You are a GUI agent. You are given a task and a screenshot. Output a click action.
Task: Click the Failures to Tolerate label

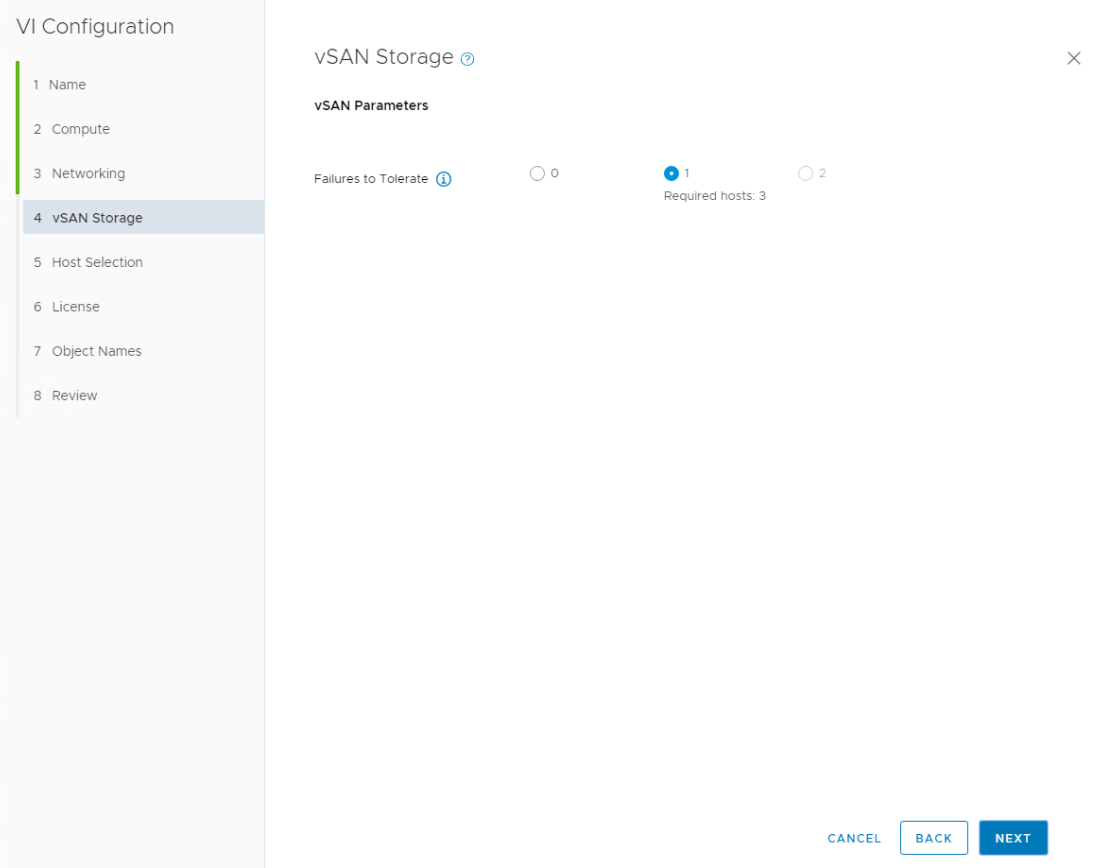point(371,179)
